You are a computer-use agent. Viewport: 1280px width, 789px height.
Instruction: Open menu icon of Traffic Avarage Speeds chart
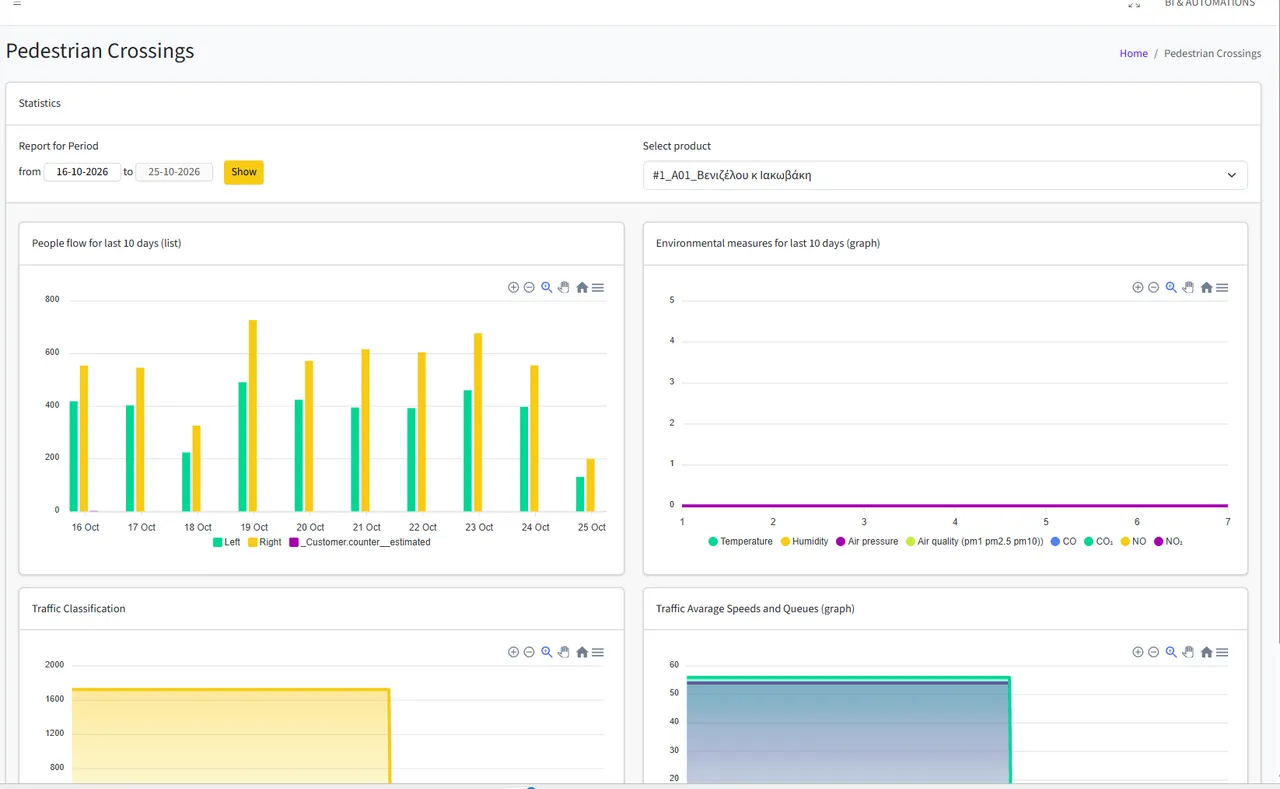[x=1222, y=652]
